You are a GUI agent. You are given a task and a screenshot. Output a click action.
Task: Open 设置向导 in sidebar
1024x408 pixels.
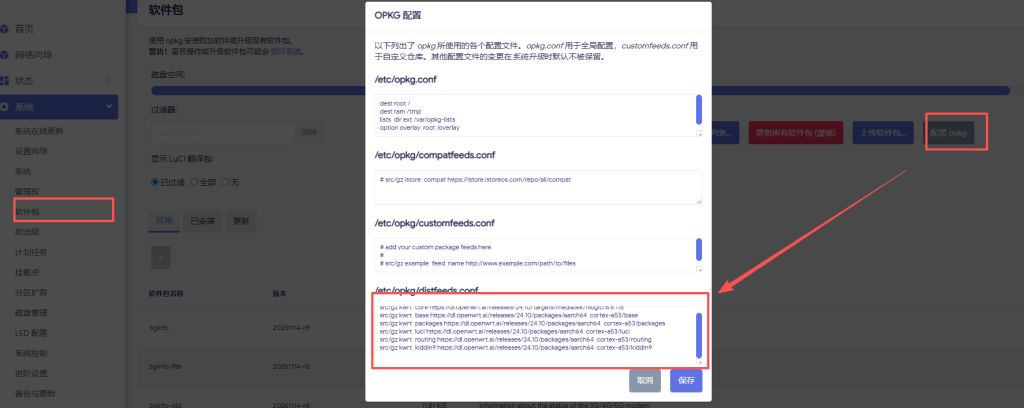click(x=31, y=151)
